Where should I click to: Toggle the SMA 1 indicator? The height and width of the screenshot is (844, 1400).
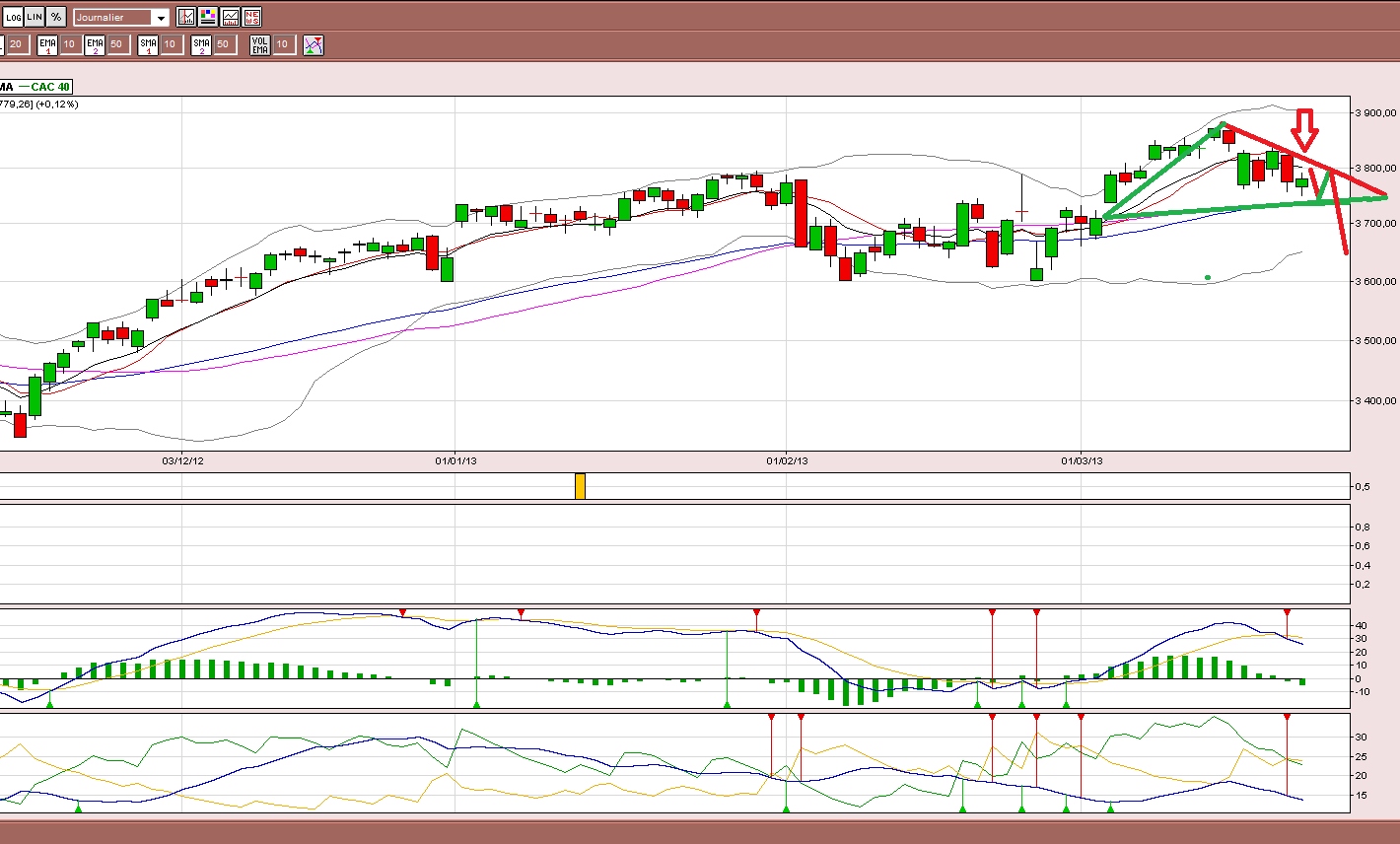click(x=148, y=44)
